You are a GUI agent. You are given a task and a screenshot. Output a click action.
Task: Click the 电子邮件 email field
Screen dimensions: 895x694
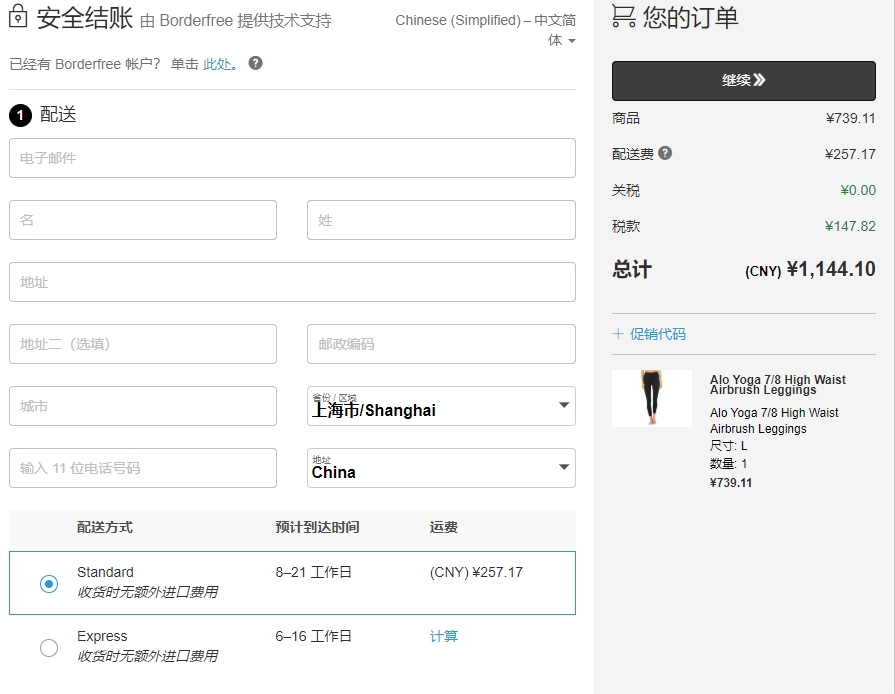[x=292, y=158]
